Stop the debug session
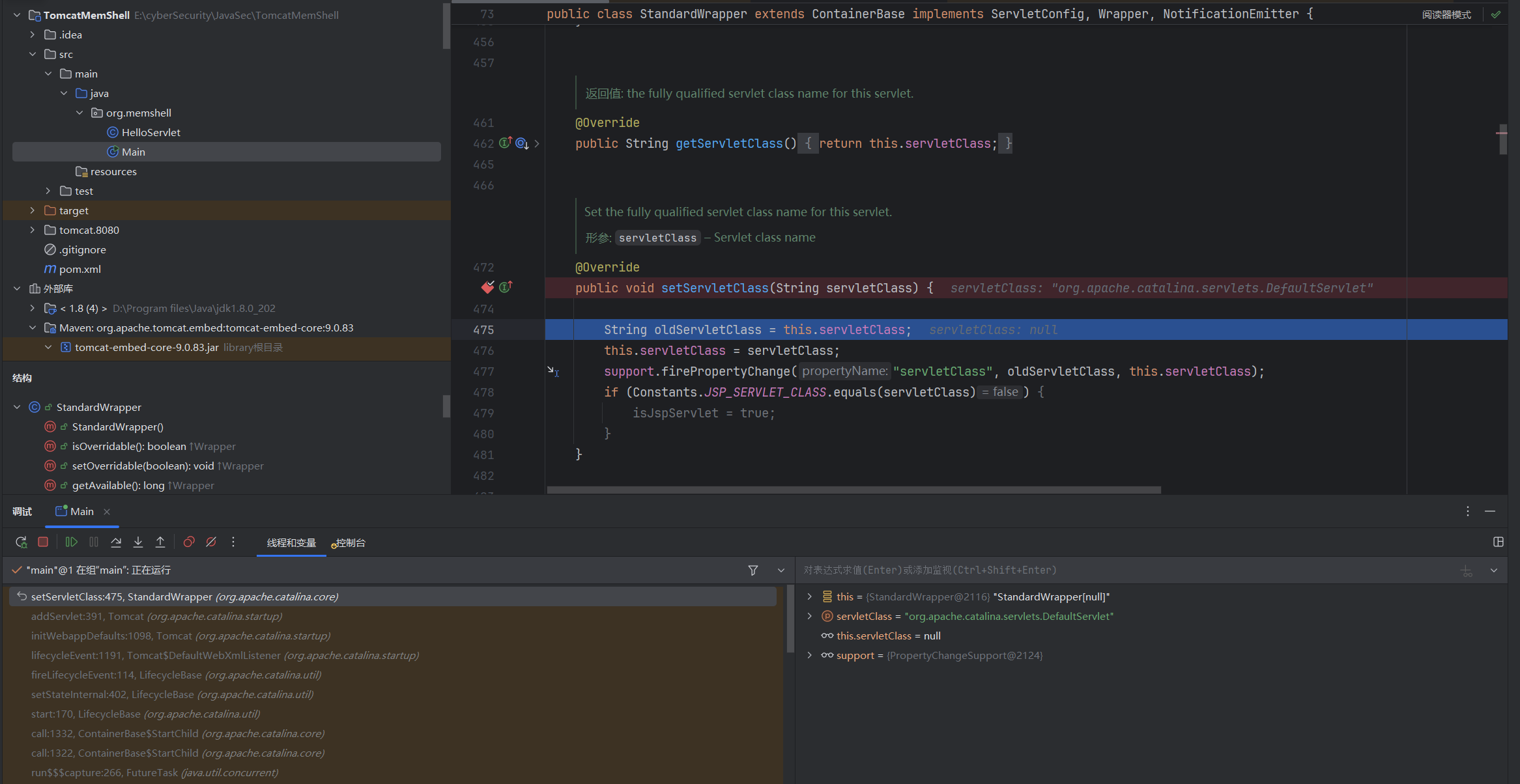This screenshot has width=1520, height=784. [43, 542]
